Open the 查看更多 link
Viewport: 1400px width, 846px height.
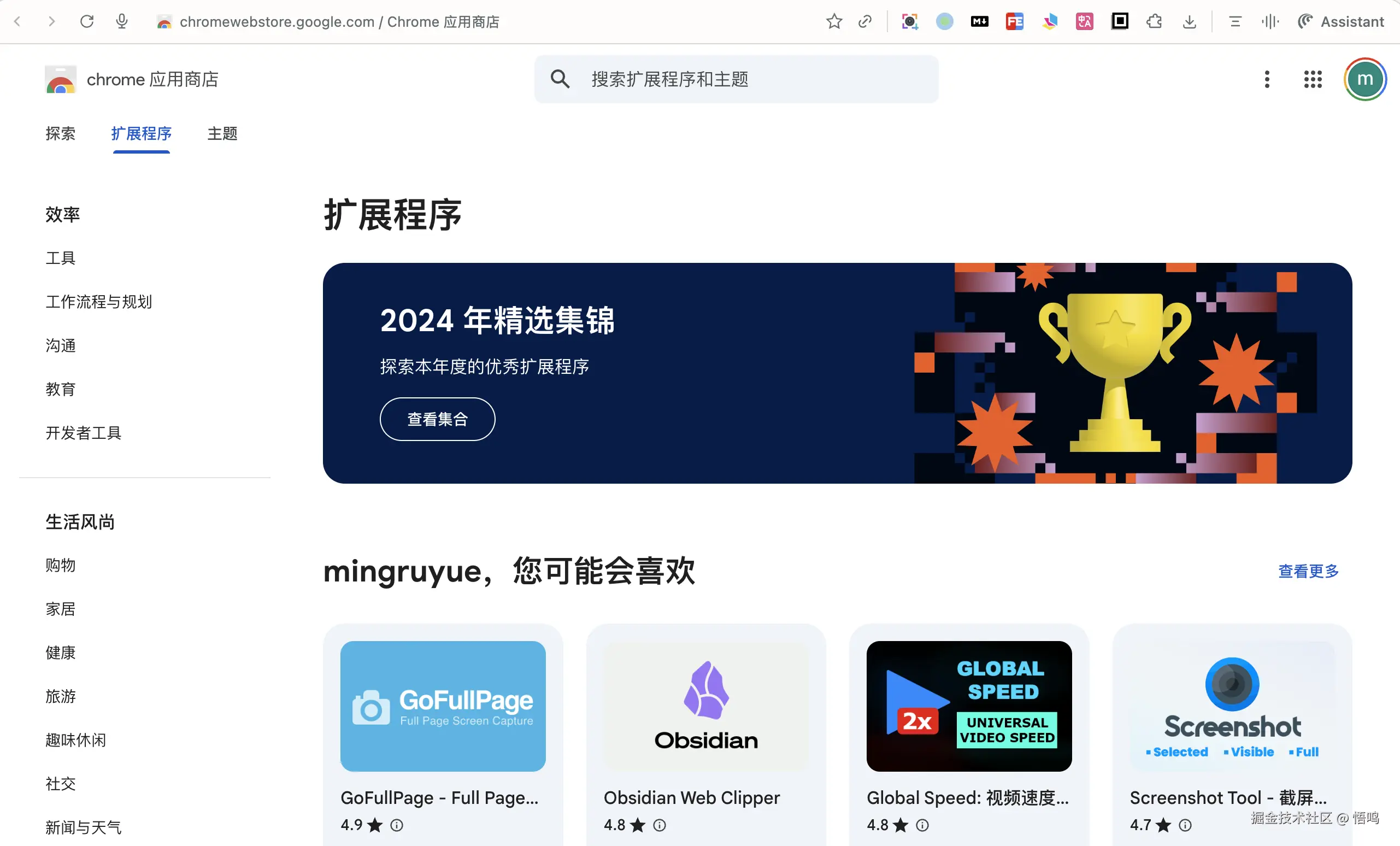[1308, 571]
